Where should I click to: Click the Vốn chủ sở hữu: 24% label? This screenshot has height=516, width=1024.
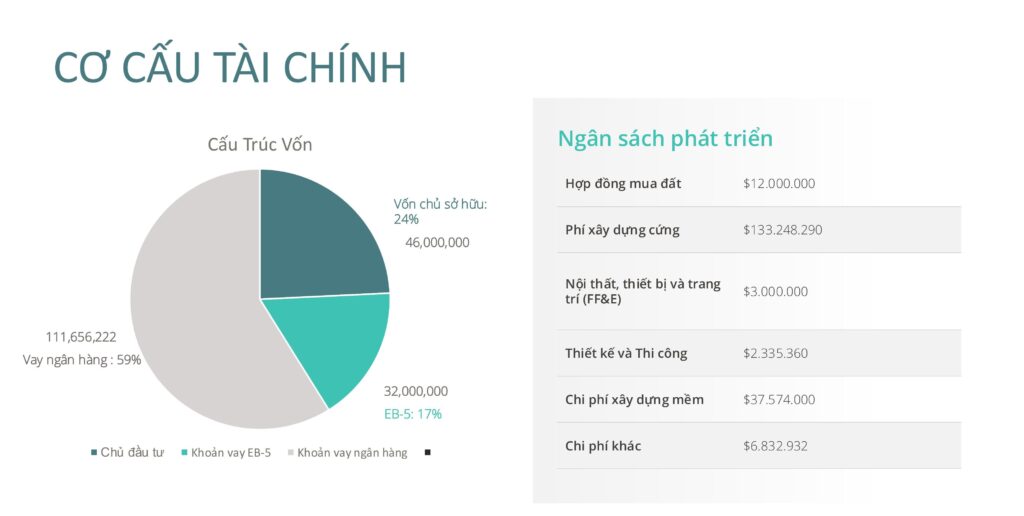pyautogui.click(x=440, y=211)
